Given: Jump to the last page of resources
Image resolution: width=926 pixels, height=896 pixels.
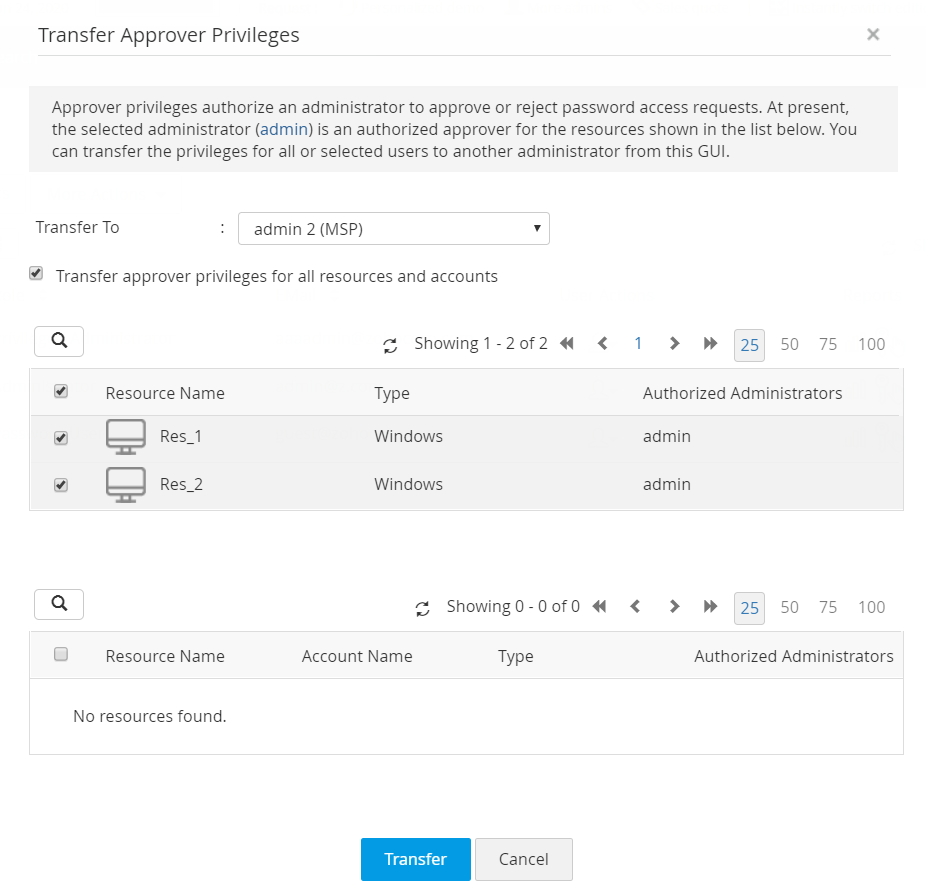Looking at the screenshot, I should (x=710, y=344).
